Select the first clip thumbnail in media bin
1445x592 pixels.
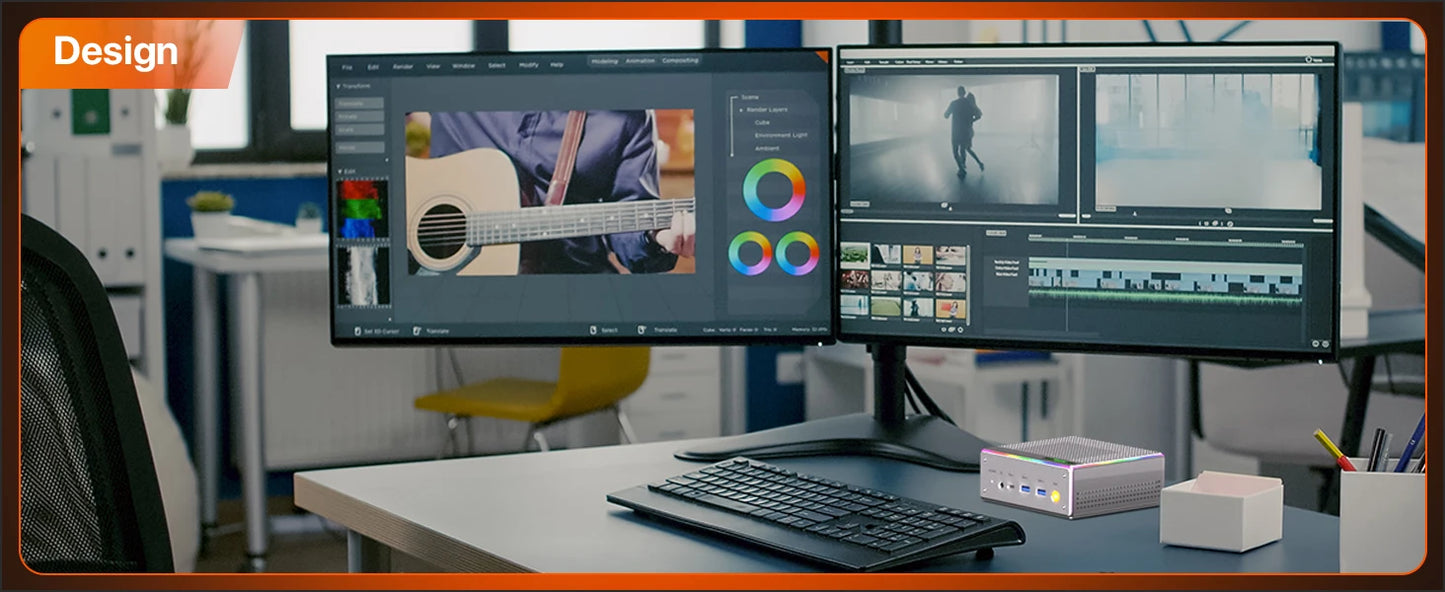(855, 255)
